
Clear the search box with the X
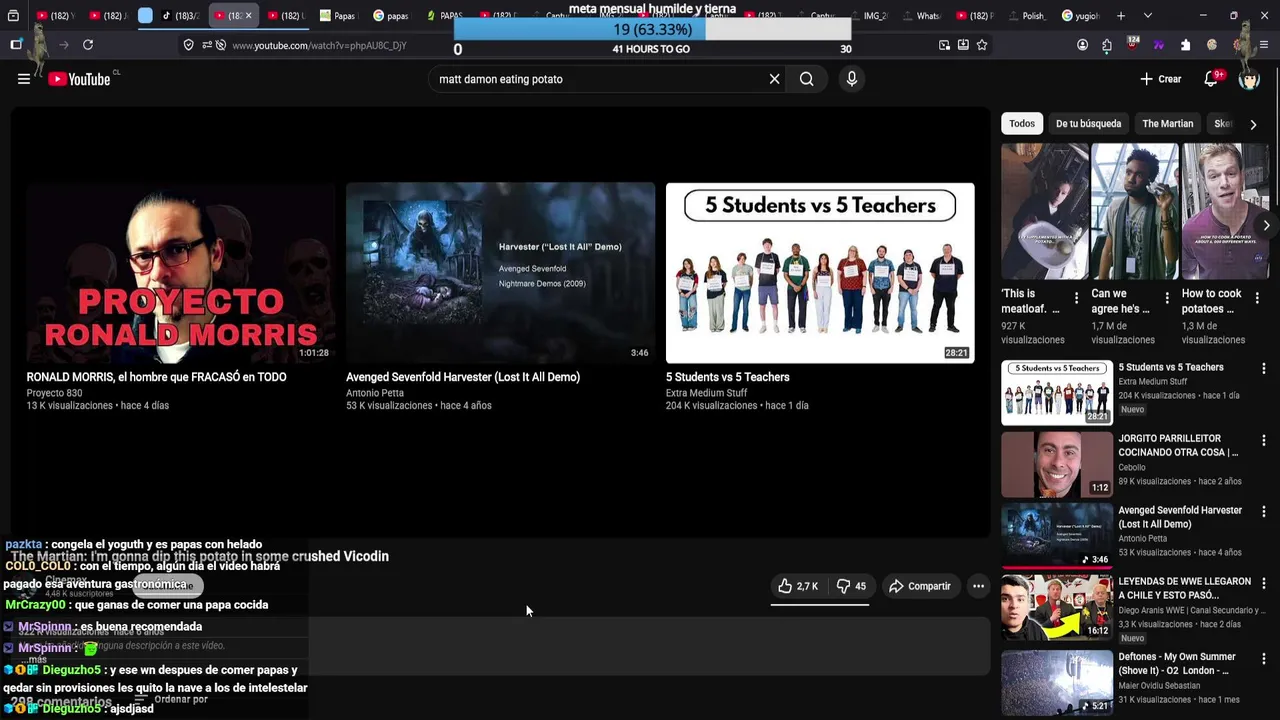pyautogui.click(x=774, y=79)
